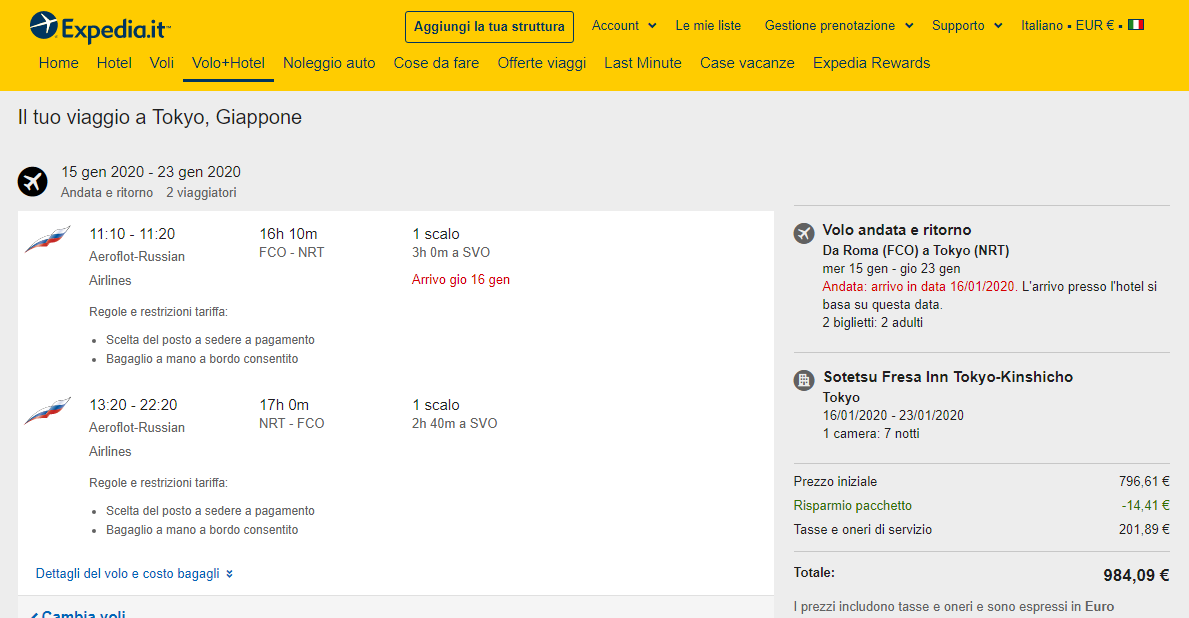
Task: Open the Hotel tab
Action: [x=114, y=63]
